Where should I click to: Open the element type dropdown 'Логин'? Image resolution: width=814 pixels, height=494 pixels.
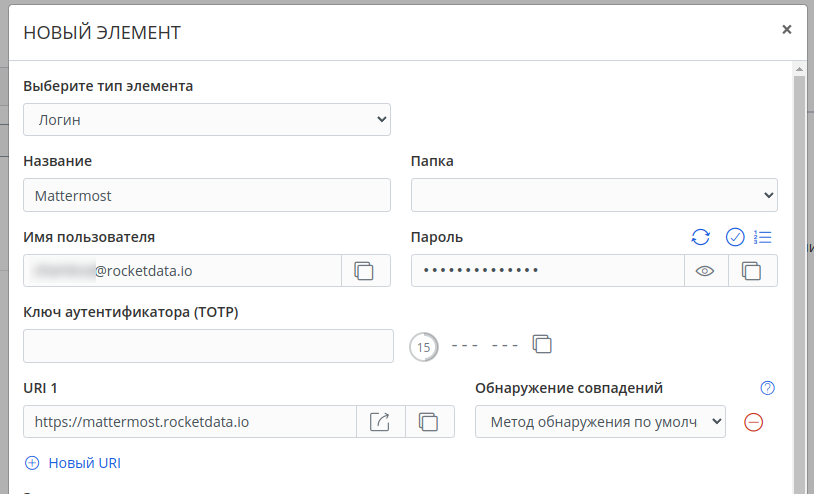pyautogui.click(x=206, y=119)
